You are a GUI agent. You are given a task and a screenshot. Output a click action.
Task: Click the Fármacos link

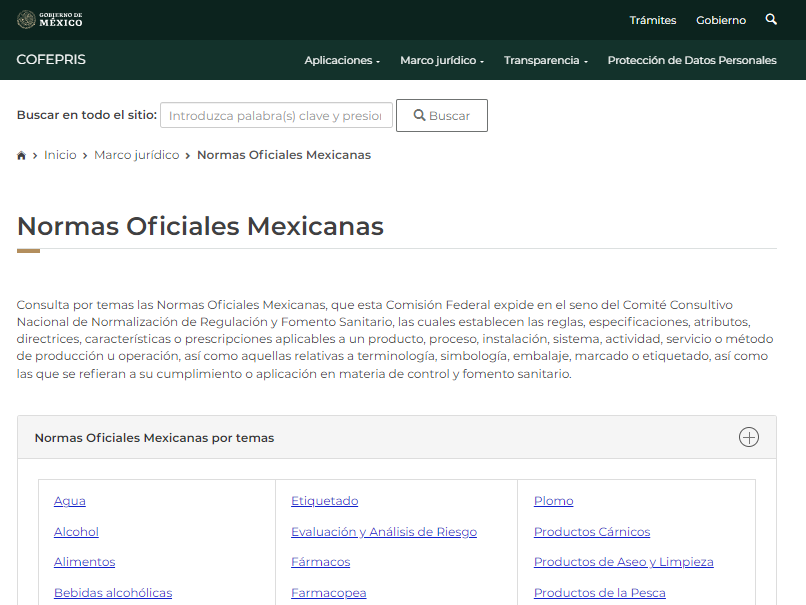click(320, 561)
